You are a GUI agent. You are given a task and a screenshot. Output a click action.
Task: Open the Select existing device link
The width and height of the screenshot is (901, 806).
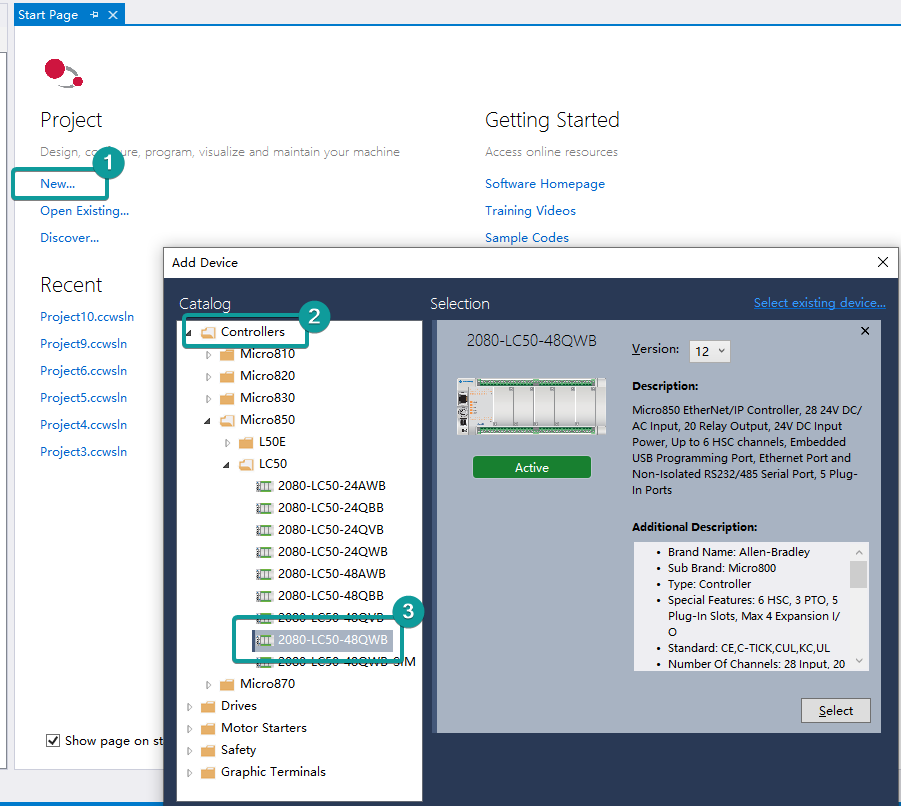[x=819, y=303]
